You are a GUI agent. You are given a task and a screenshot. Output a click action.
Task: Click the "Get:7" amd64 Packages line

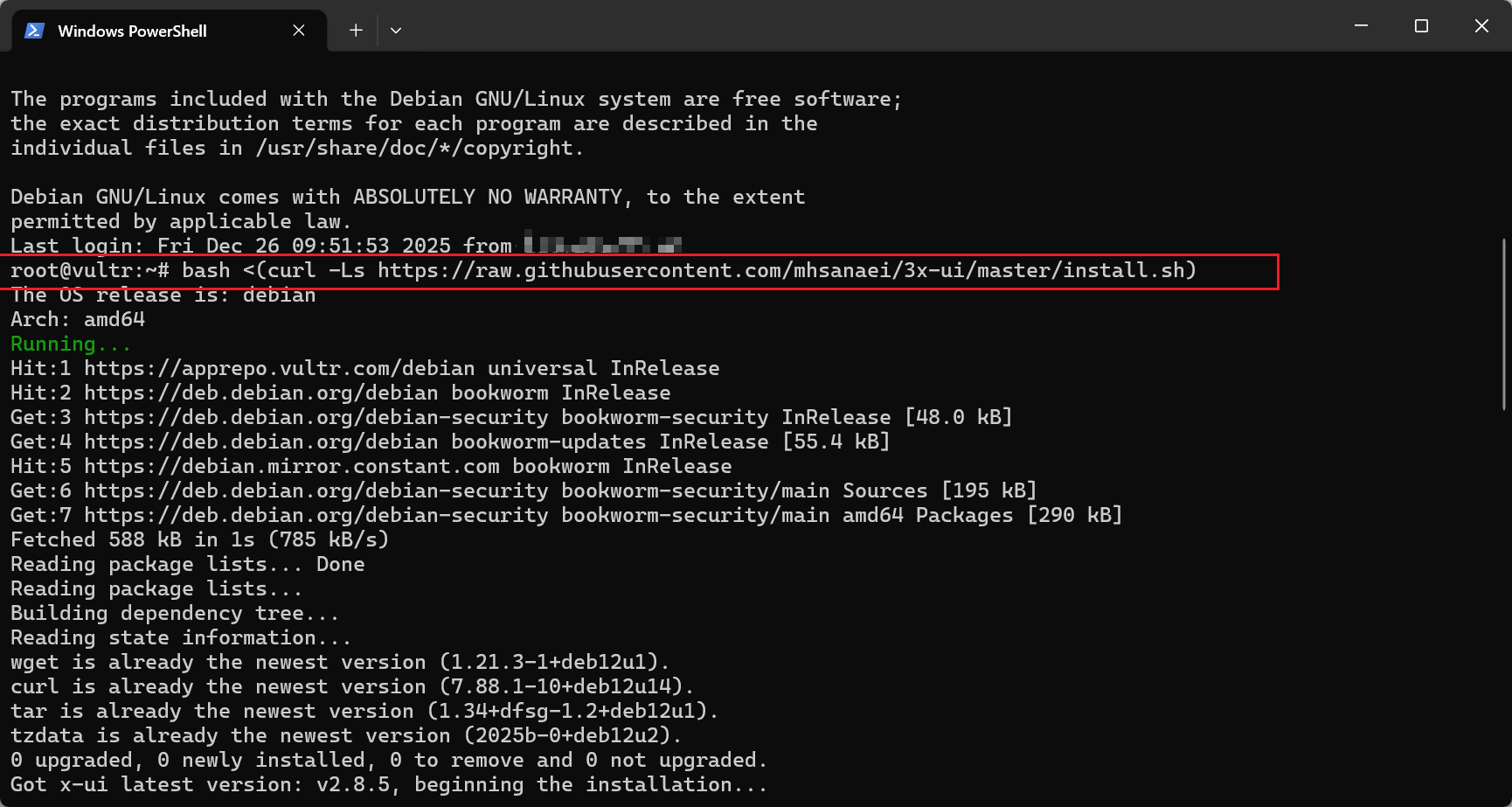point(566,515)
